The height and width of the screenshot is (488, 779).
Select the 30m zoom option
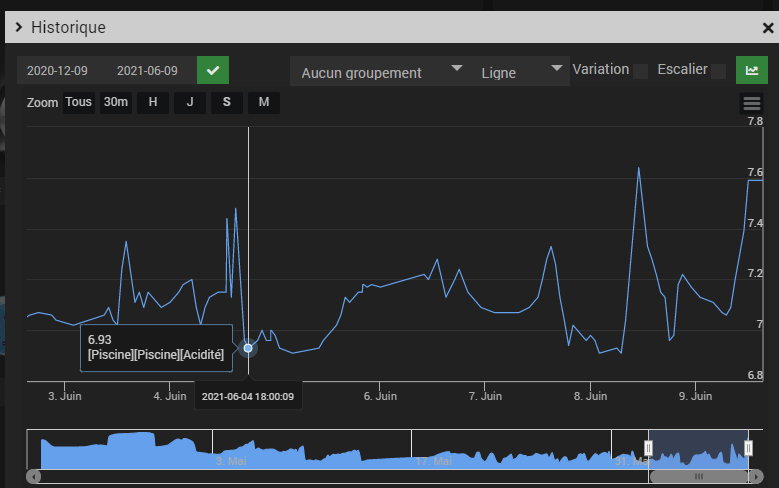pos(116,102)
